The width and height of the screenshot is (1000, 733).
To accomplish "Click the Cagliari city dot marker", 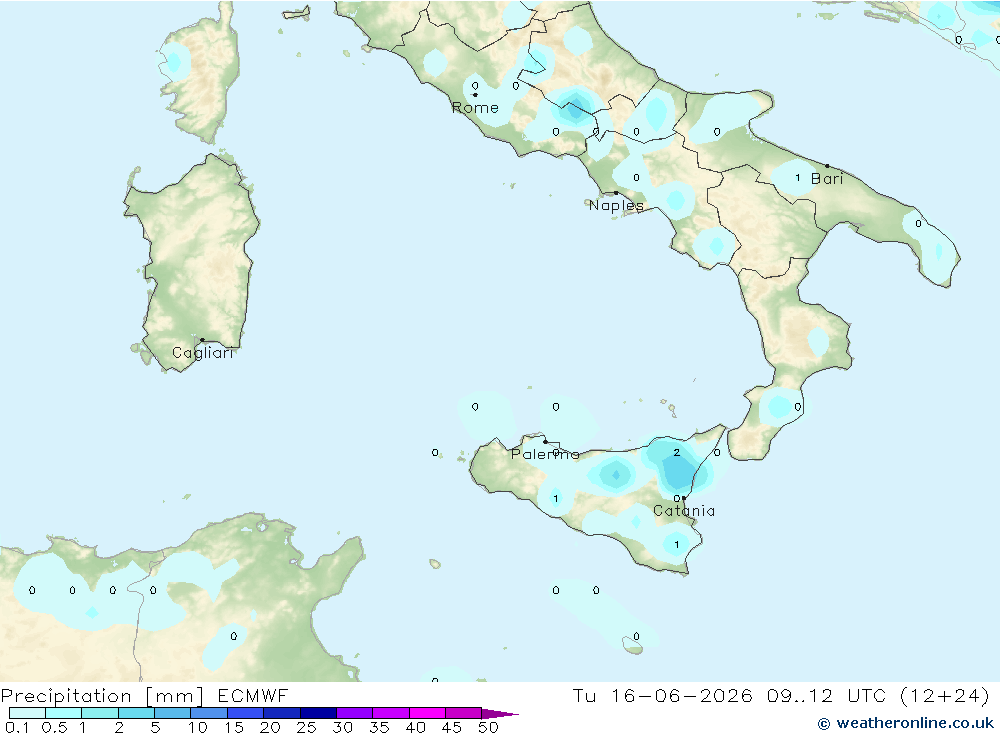I will tap(202, 340).
